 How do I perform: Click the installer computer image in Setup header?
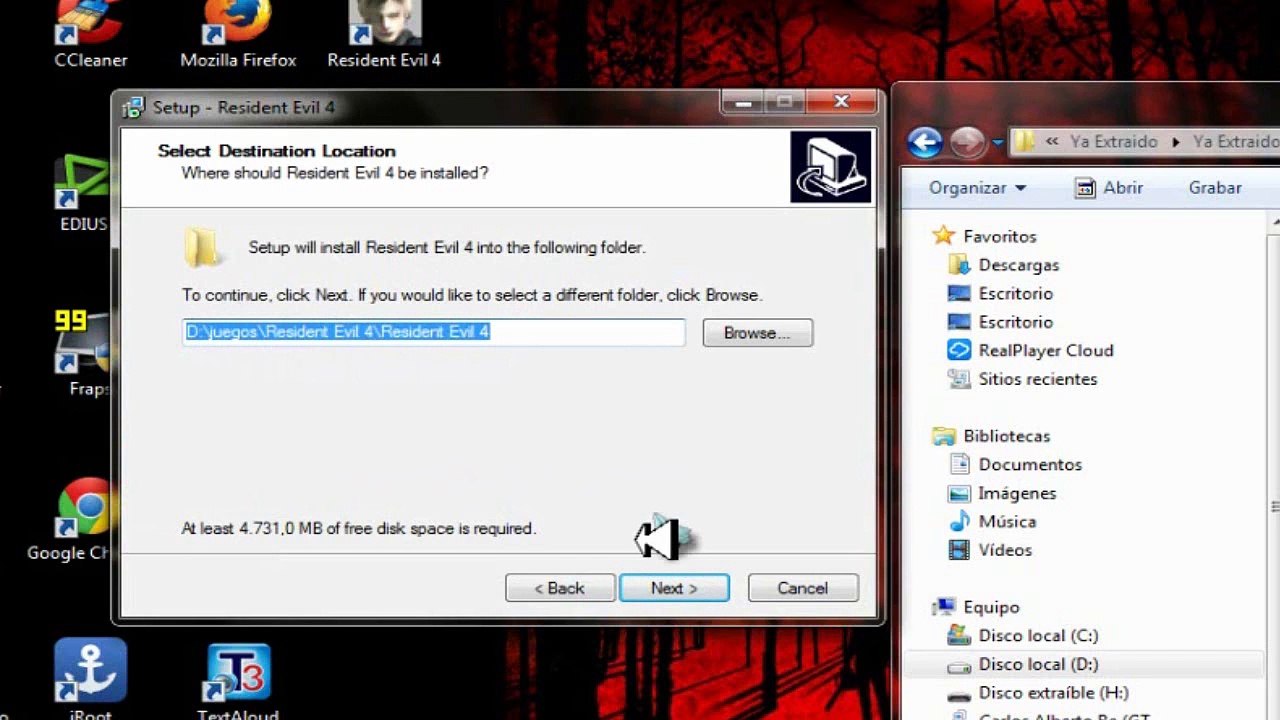830,166
